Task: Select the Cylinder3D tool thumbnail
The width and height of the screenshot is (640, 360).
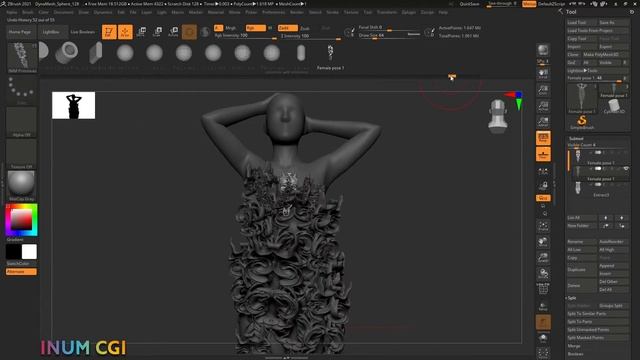Action: [614, 106]
